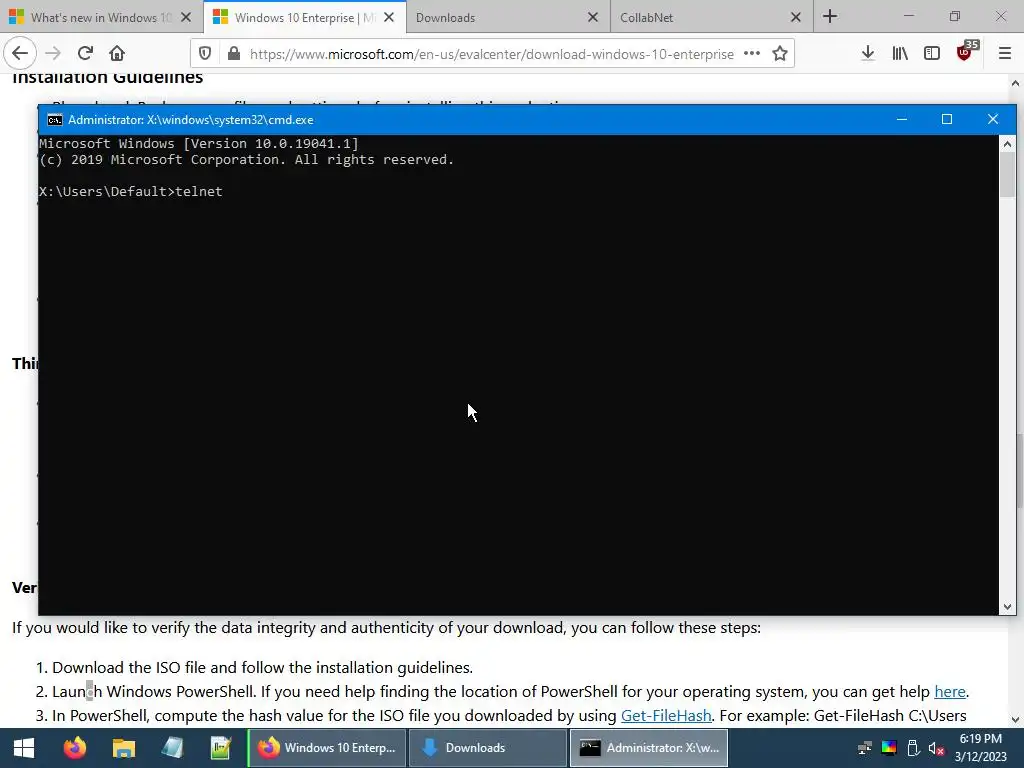Show site security padlock details
The width and height of the screenshot is (1024, 768).
[234, 54]
